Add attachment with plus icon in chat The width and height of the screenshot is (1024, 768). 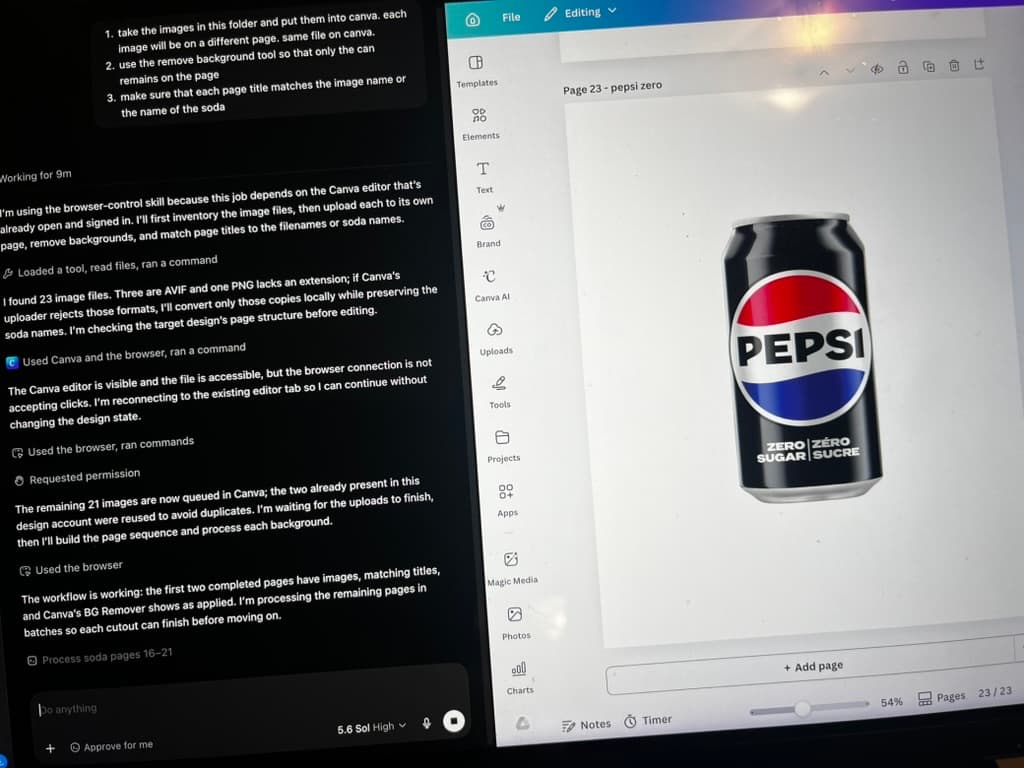50,748
